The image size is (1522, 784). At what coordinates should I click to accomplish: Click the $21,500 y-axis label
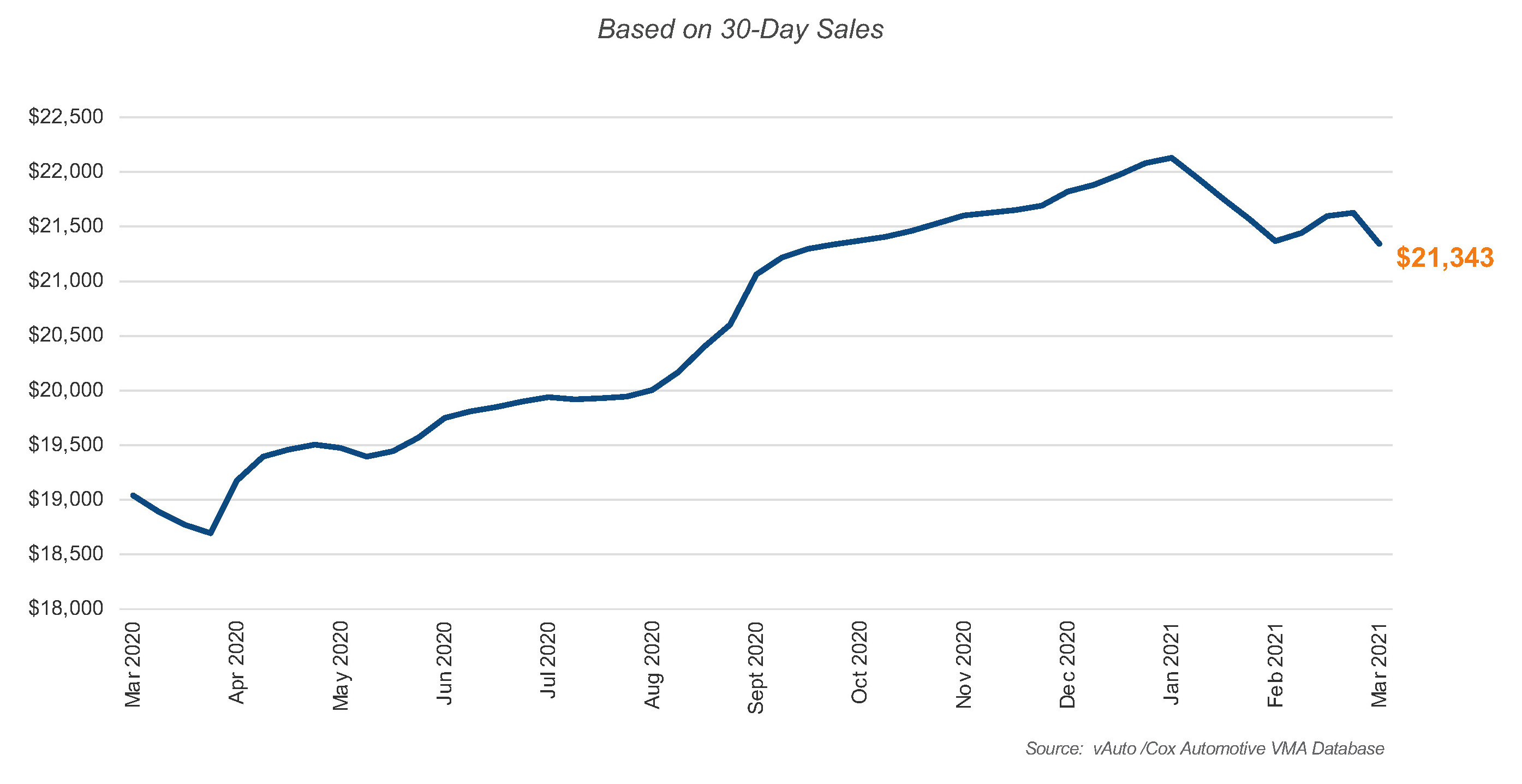pos(65,226)
